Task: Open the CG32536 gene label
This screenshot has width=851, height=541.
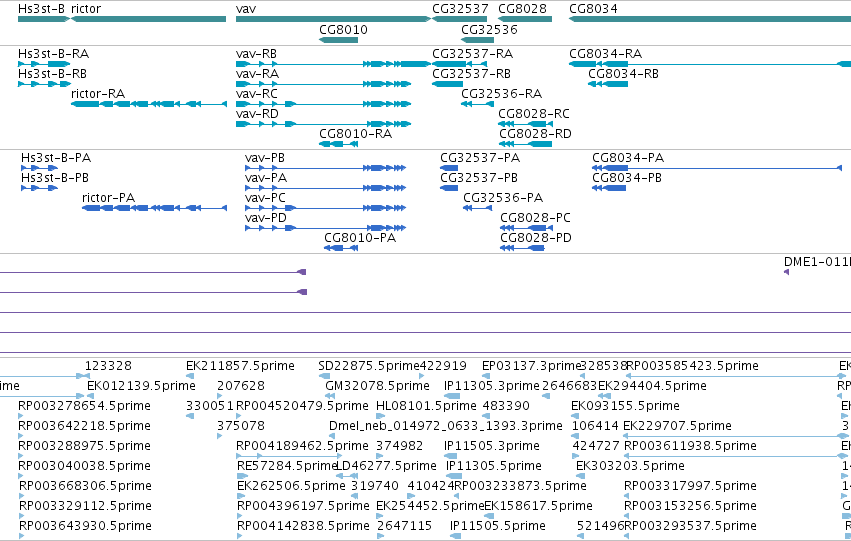Action: (489, 30)
